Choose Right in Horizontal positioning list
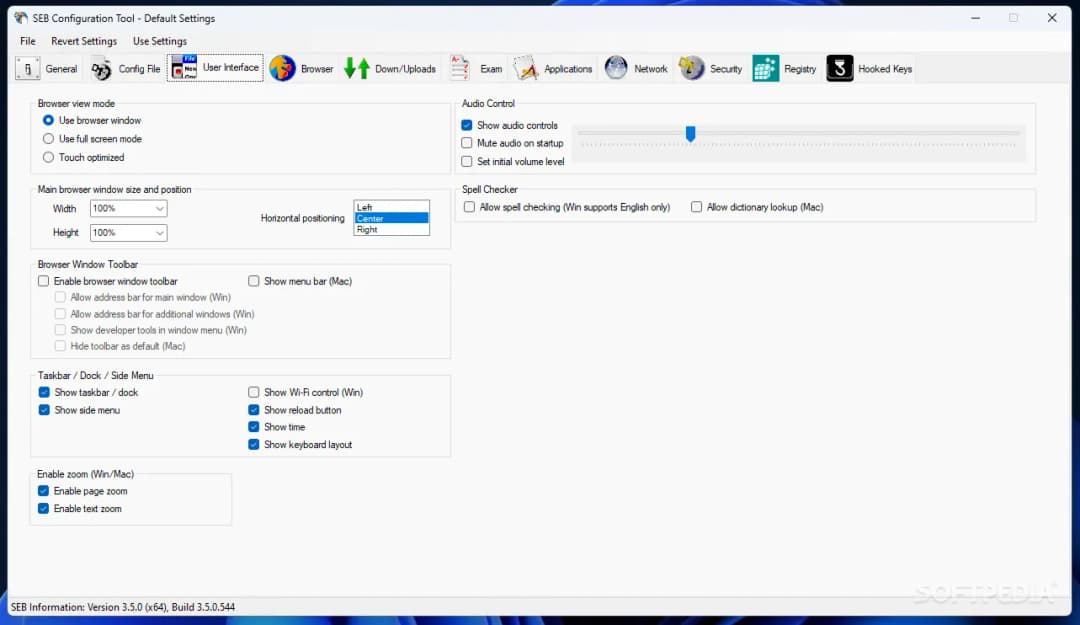1080x625 pixels. (x=391, y=229)
